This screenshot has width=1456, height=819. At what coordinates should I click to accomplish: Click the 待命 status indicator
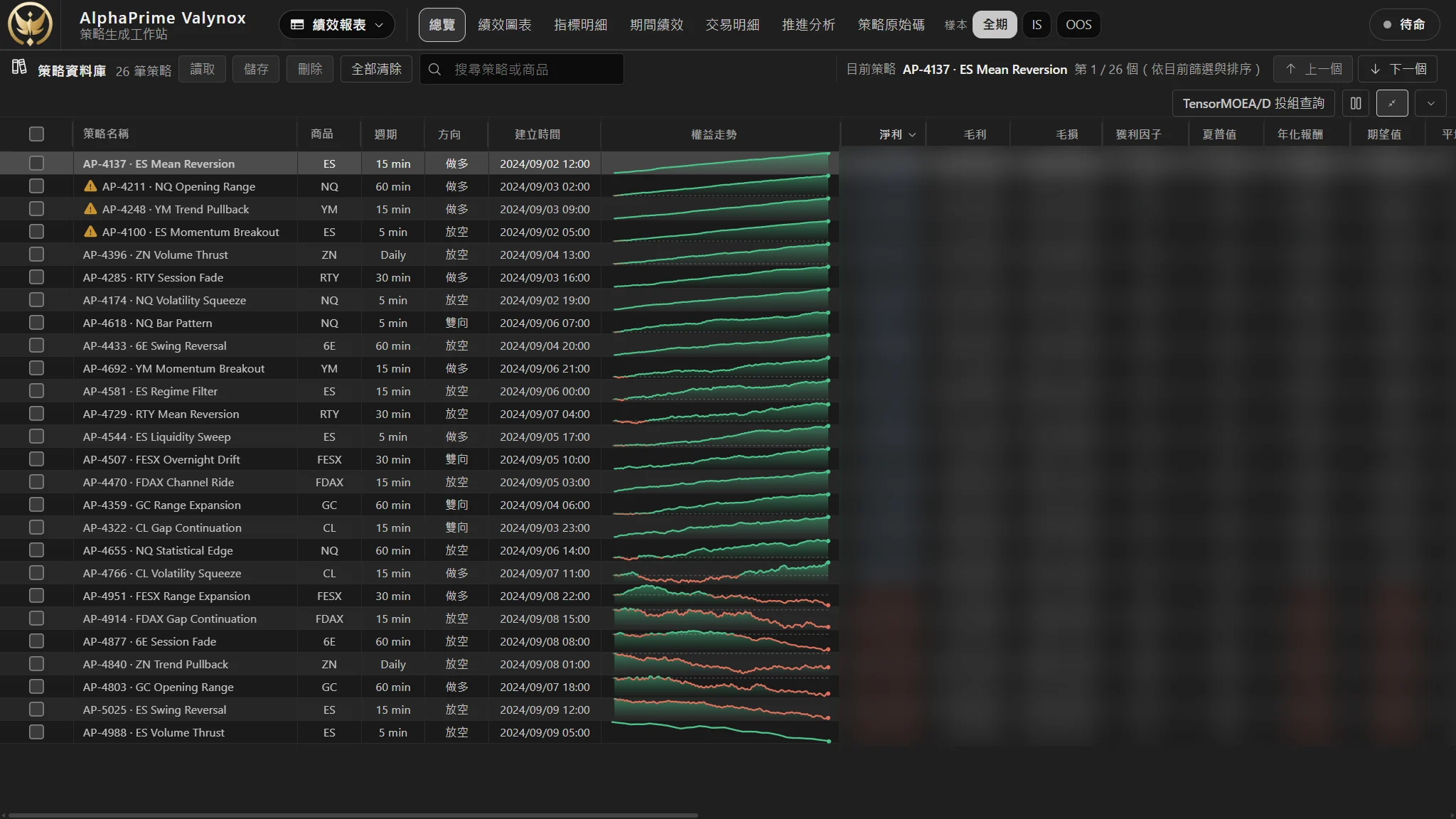[x=1404, y=24]
